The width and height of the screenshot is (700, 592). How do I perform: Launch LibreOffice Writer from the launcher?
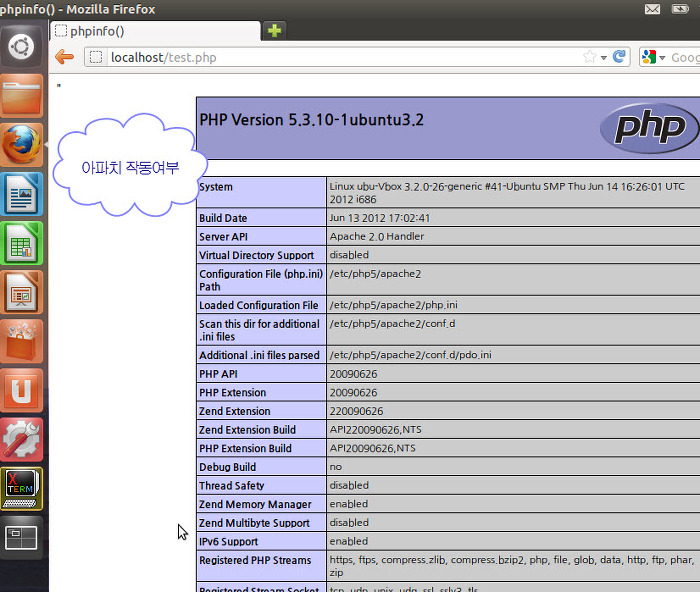(23, 193)
